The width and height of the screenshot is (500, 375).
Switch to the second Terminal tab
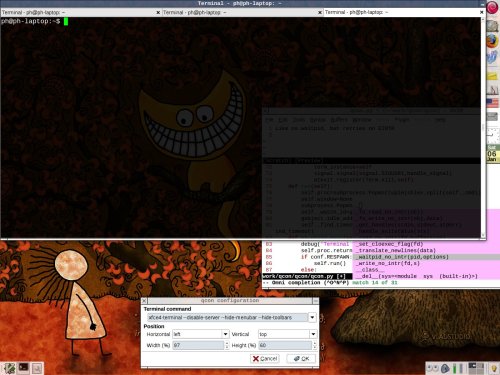[x=239, y=12]
